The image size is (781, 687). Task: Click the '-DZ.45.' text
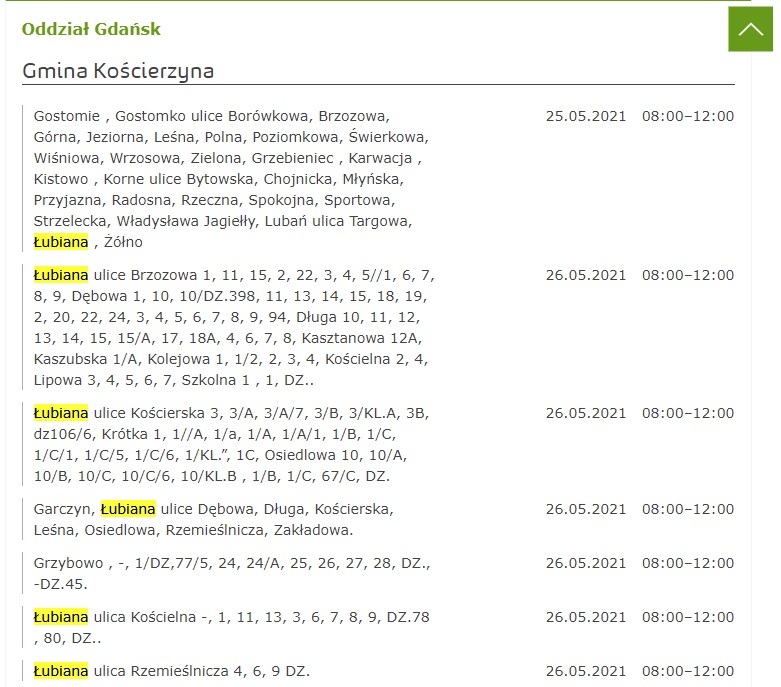tap(60, 584)
